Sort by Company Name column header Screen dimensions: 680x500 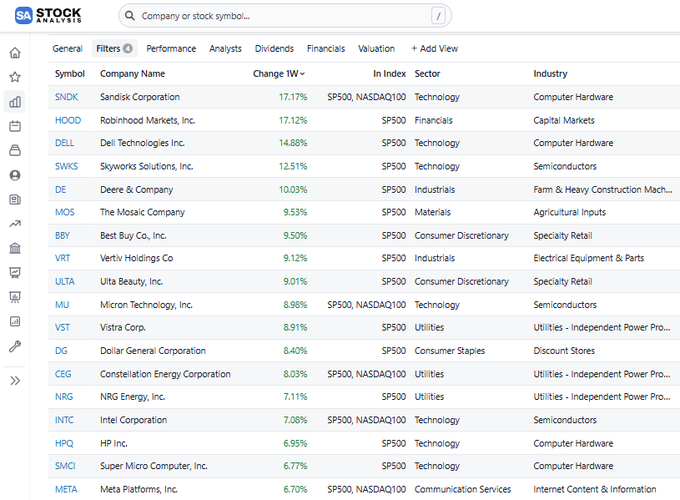tap(132, 74)
